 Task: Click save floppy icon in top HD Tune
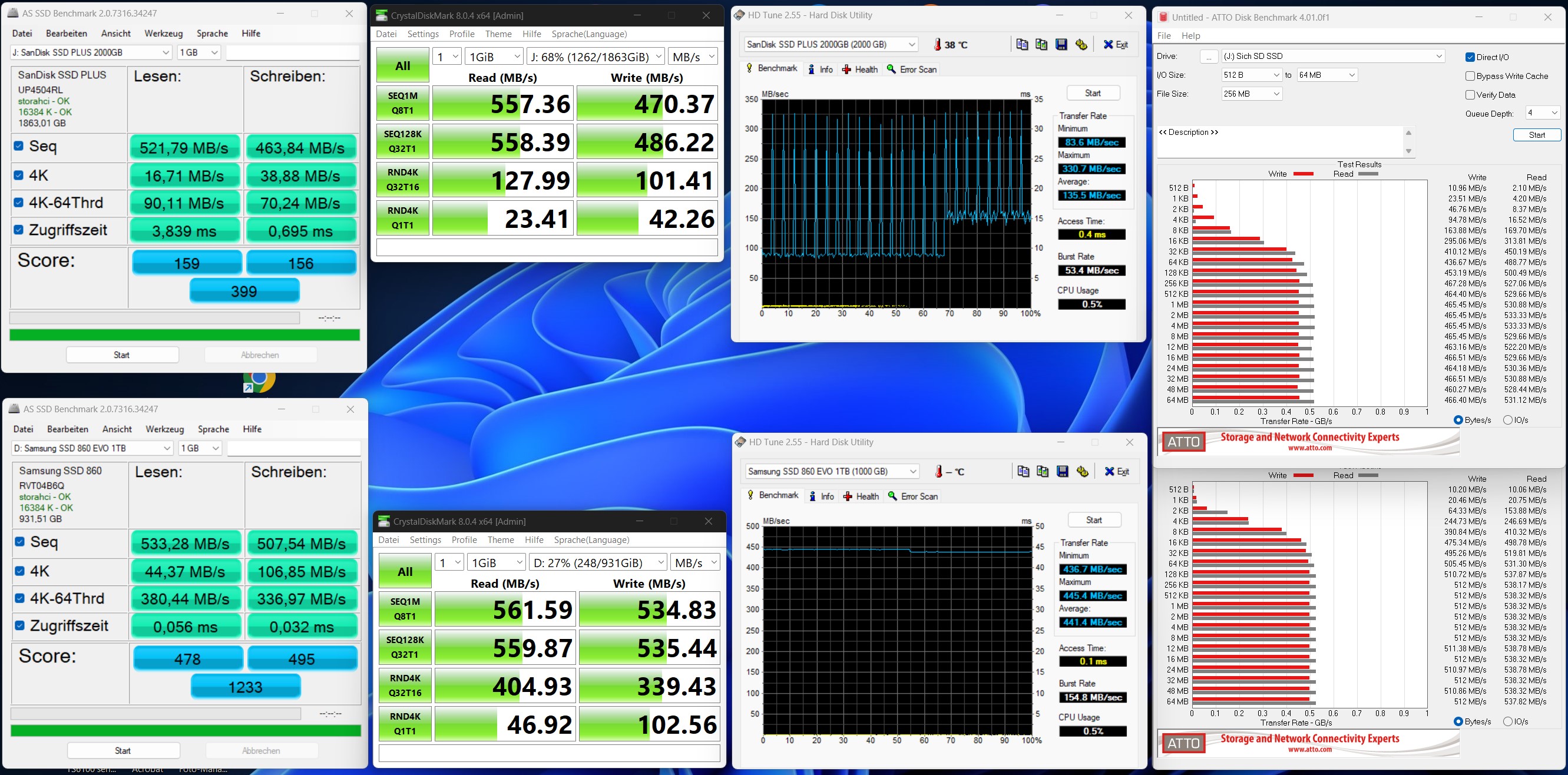pyautogui.click(x=1061, y=44)
